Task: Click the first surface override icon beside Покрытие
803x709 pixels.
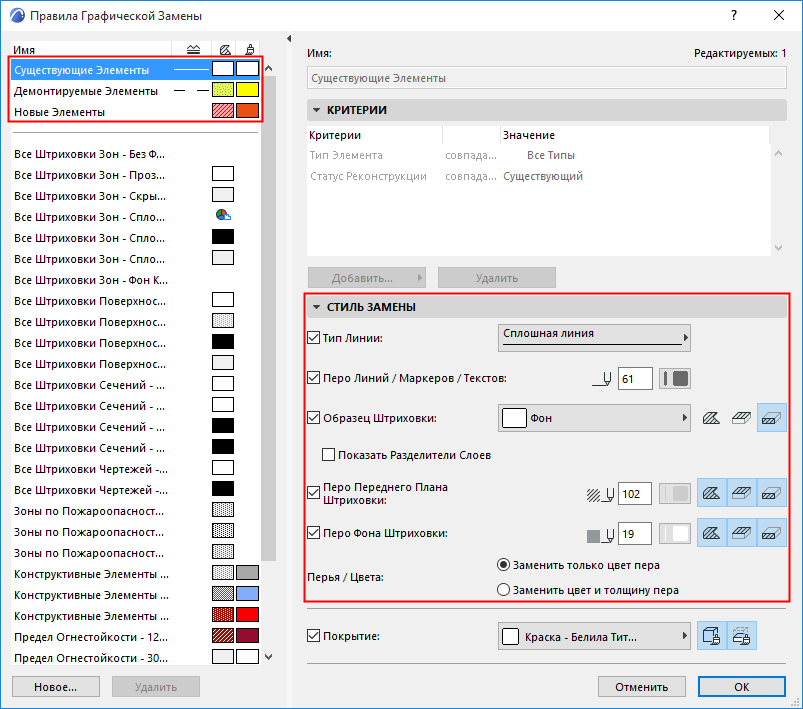Action: 711,636
